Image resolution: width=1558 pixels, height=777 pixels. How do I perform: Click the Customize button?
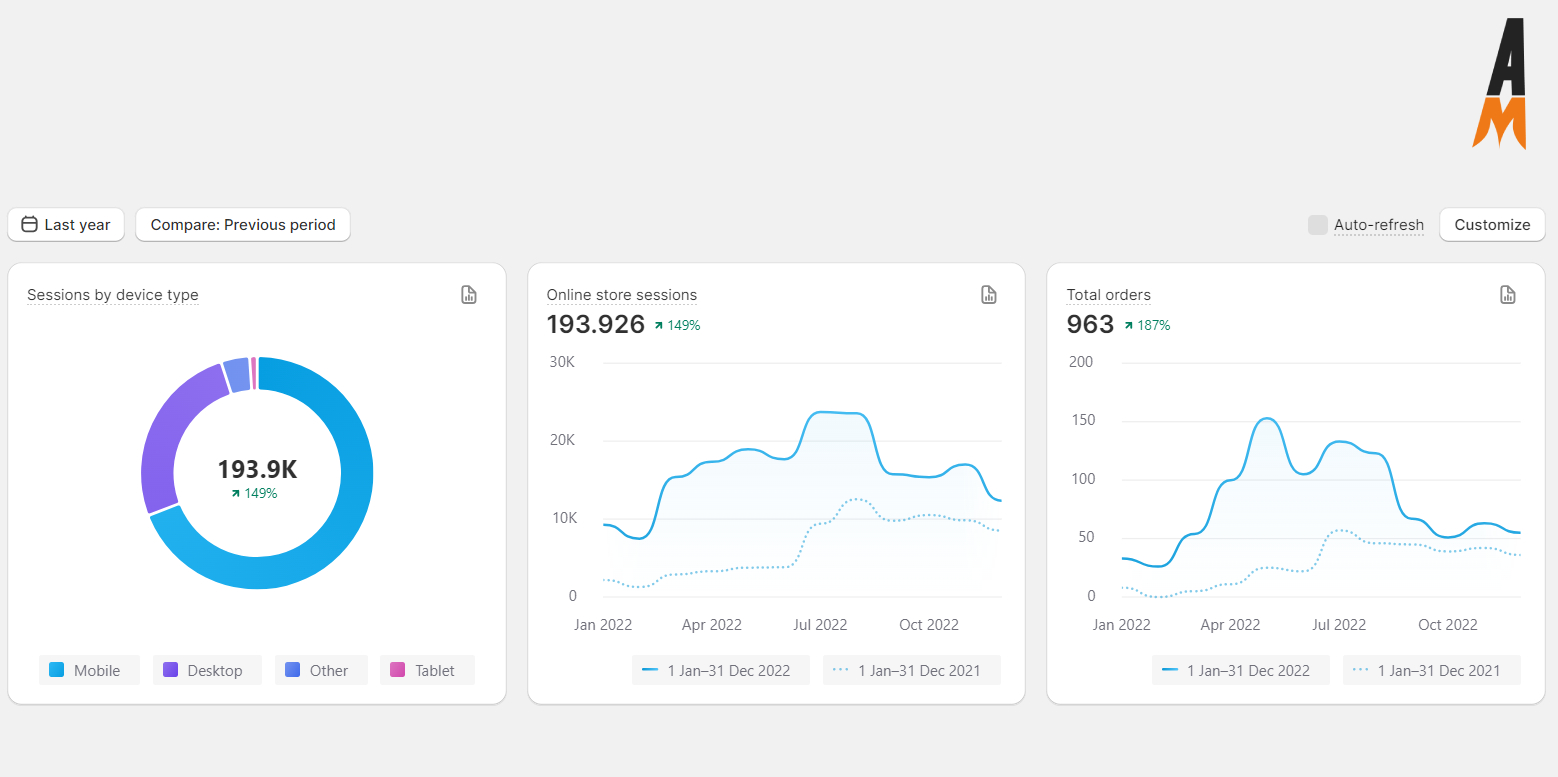pyautogui.click(x=1492, y=225)
